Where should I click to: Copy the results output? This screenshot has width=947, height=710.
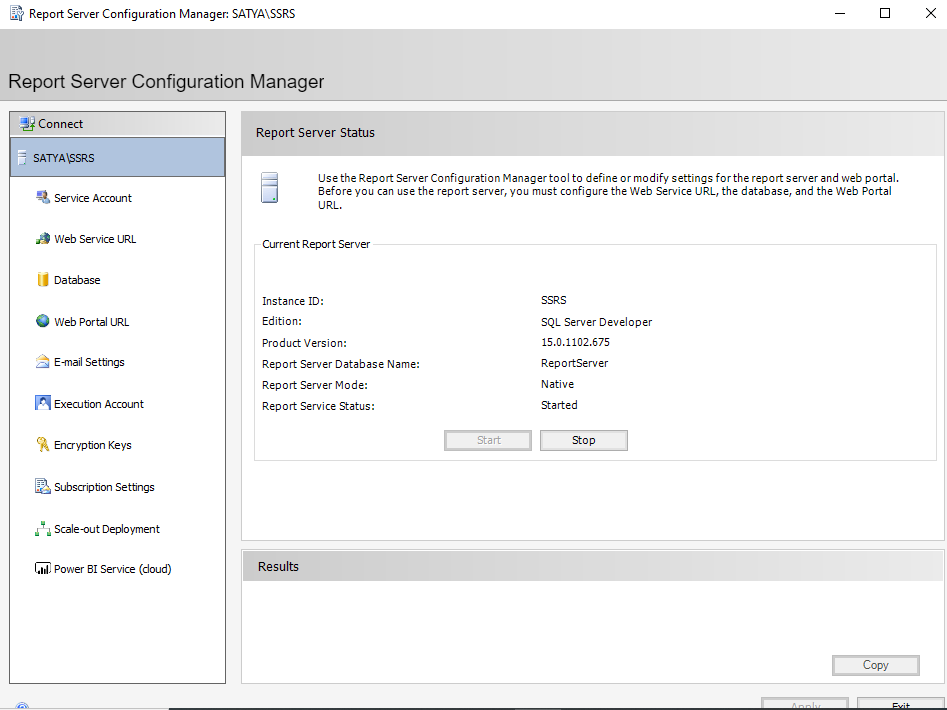coord(875,665)
